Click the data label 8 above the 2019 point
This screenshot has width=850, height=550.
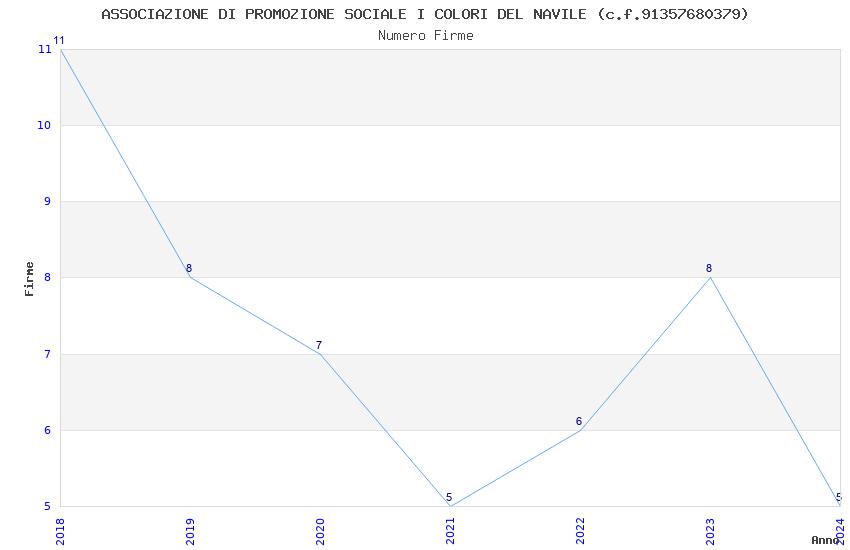coord(189,268)
